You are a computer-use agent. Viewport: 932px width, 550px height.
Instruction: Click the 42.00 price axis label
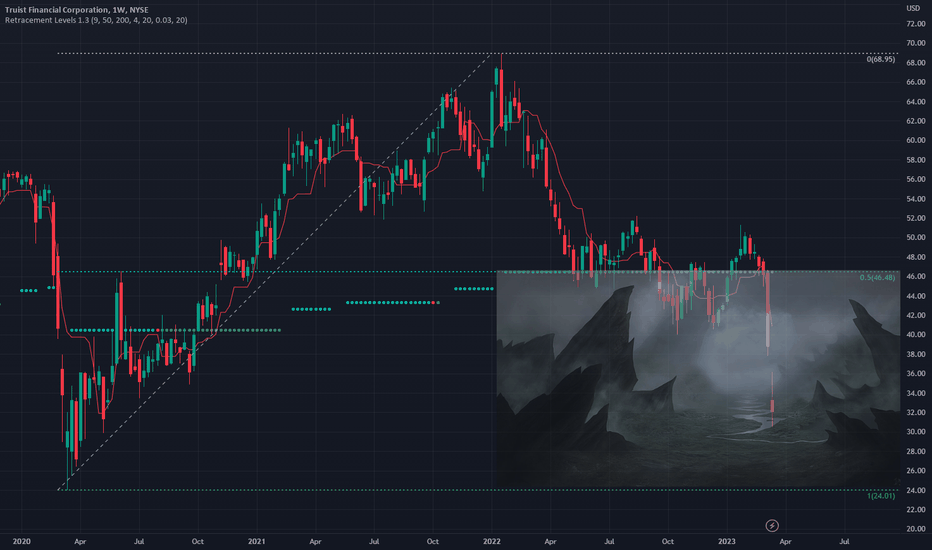click(916, 316)
